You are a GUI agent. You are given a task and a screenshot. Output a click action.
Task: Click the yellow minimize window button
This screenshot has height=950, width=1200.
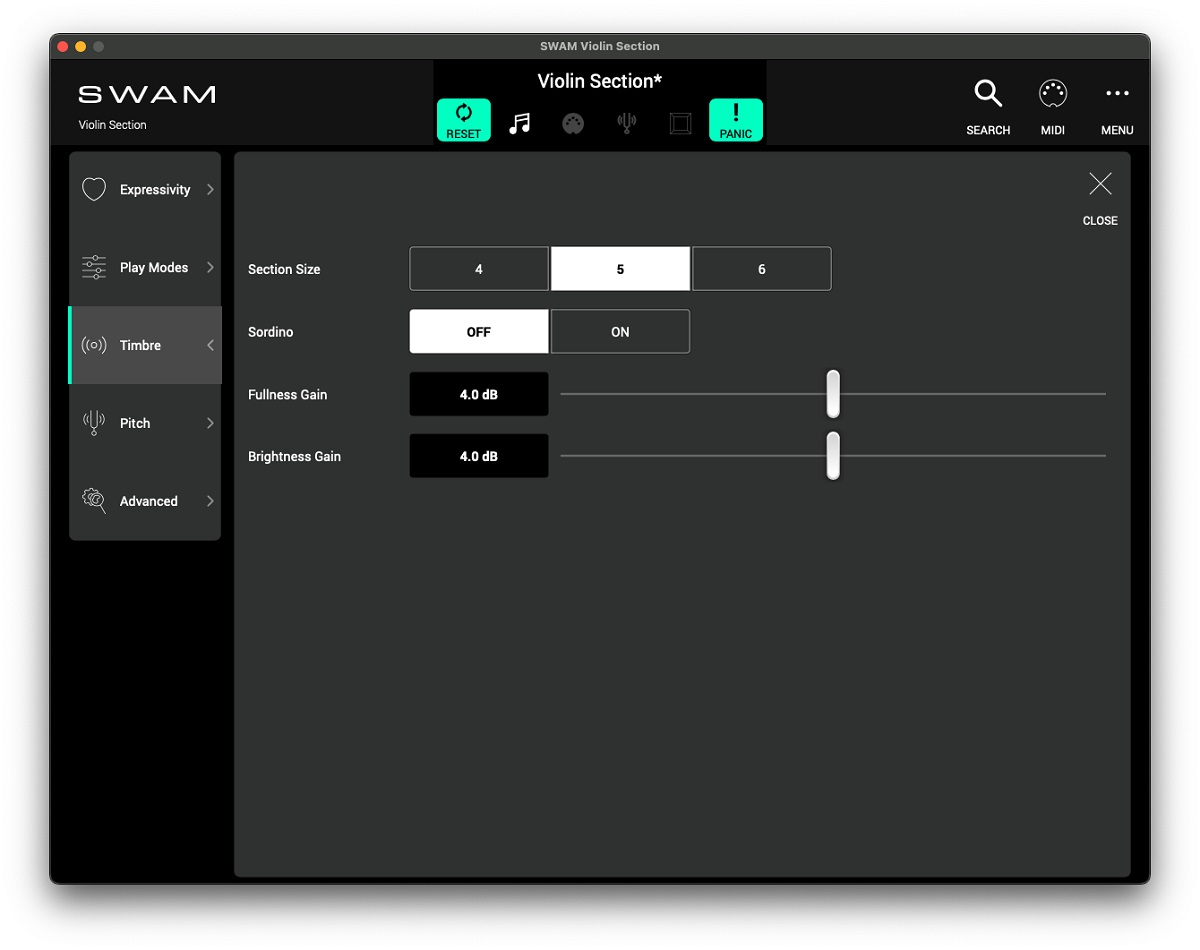point(81,46)
